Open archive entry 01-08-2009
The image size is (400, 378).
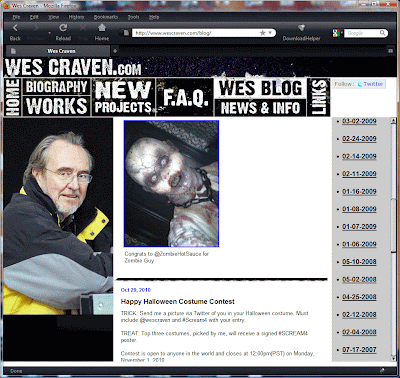pyautogui.click(x=359, y=209)
